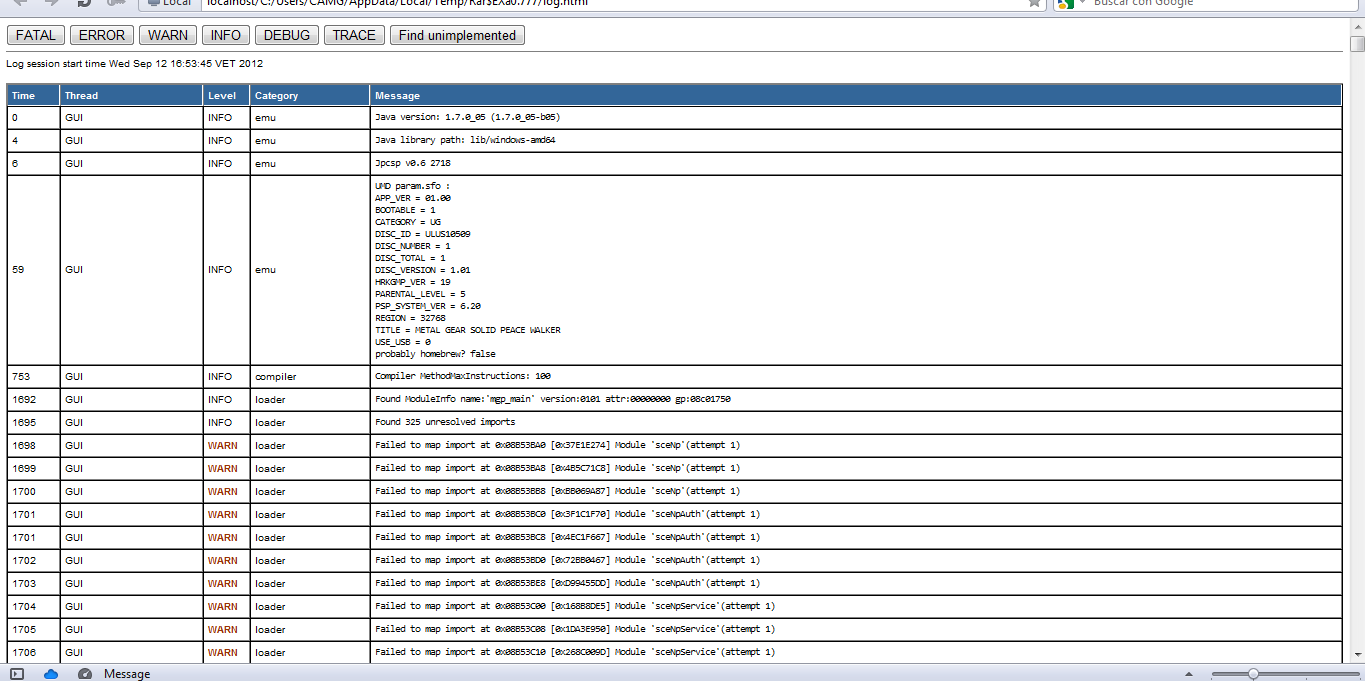The width and height of the screenshot is (1365, 681).
Task: Filter log by WARN level
Action: point(168,35)
